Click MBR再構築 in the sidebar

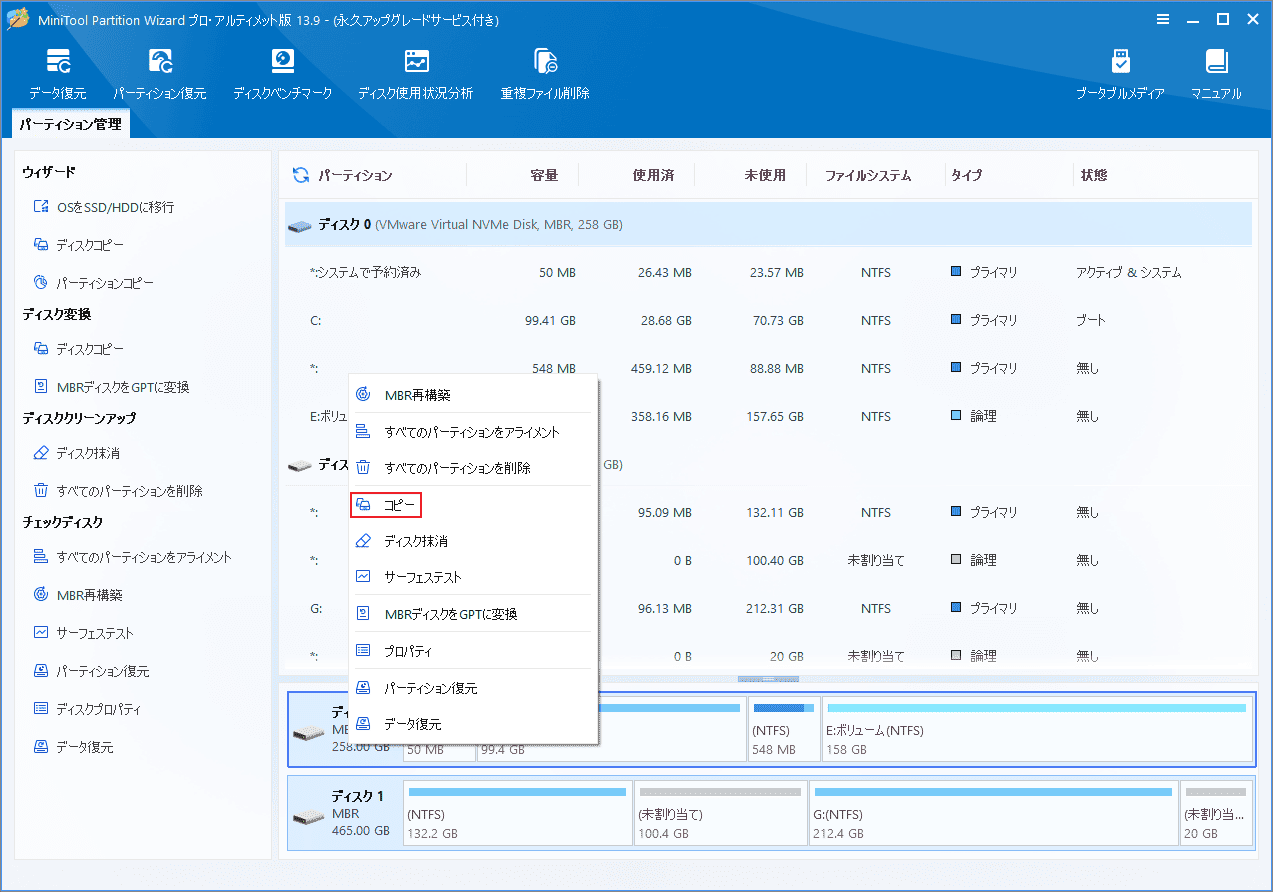tap(78, 595)
